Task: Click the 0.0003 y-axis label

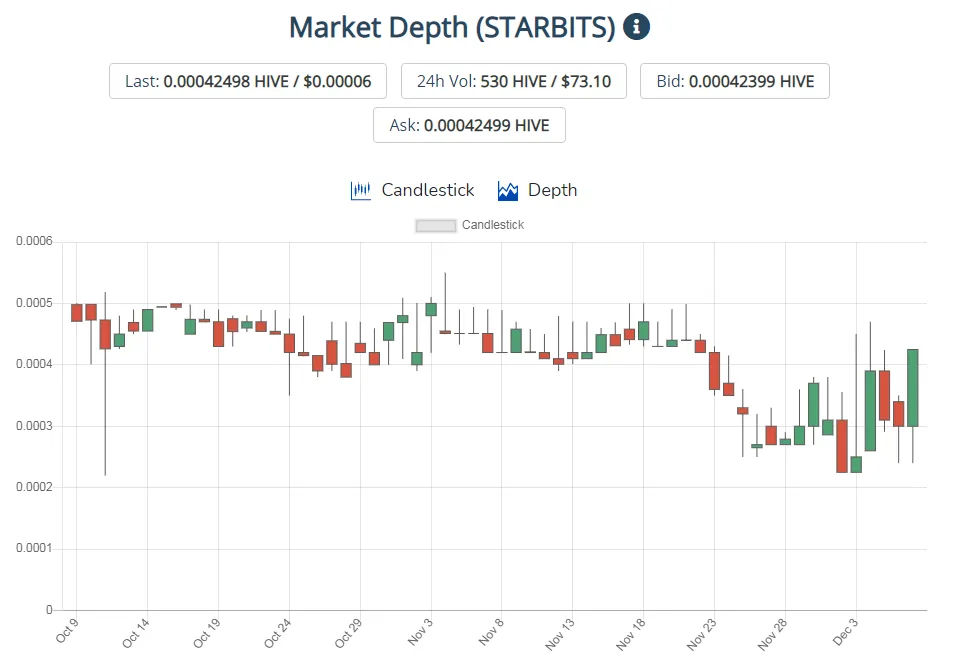Action: (x=34, y=425)
